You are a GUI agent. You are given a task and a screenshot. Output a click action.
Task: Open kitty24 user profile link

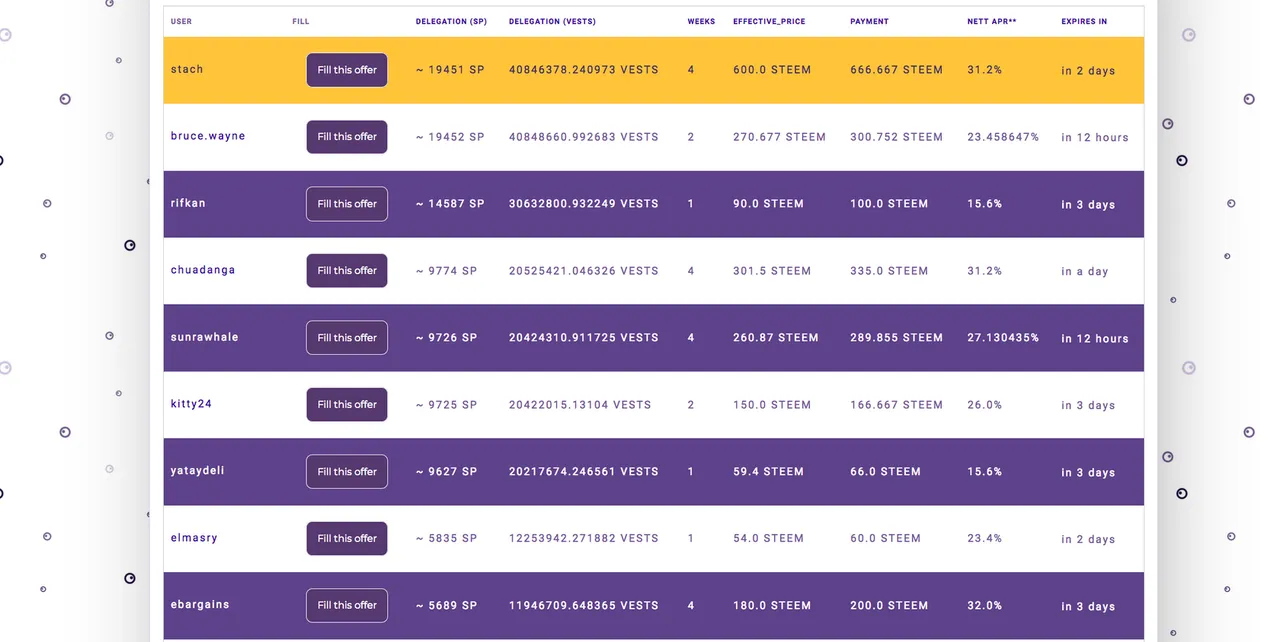(191, 404)
